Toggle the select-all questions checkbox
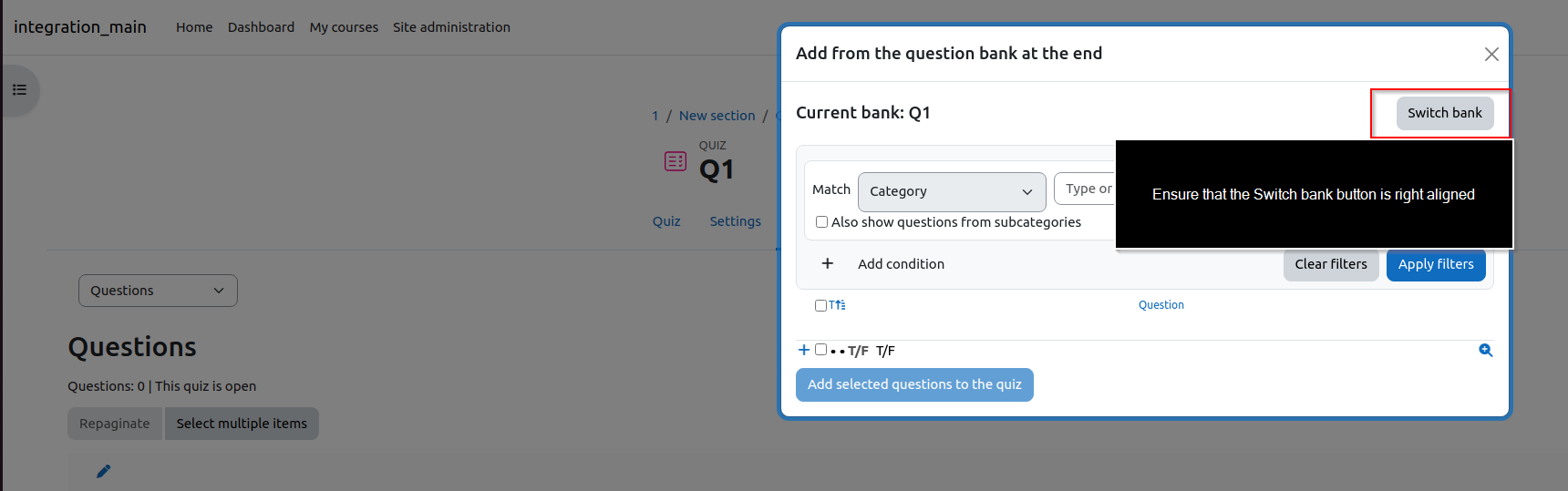The width and height of the screenshot is (1568, 491). tap(820, 305)
